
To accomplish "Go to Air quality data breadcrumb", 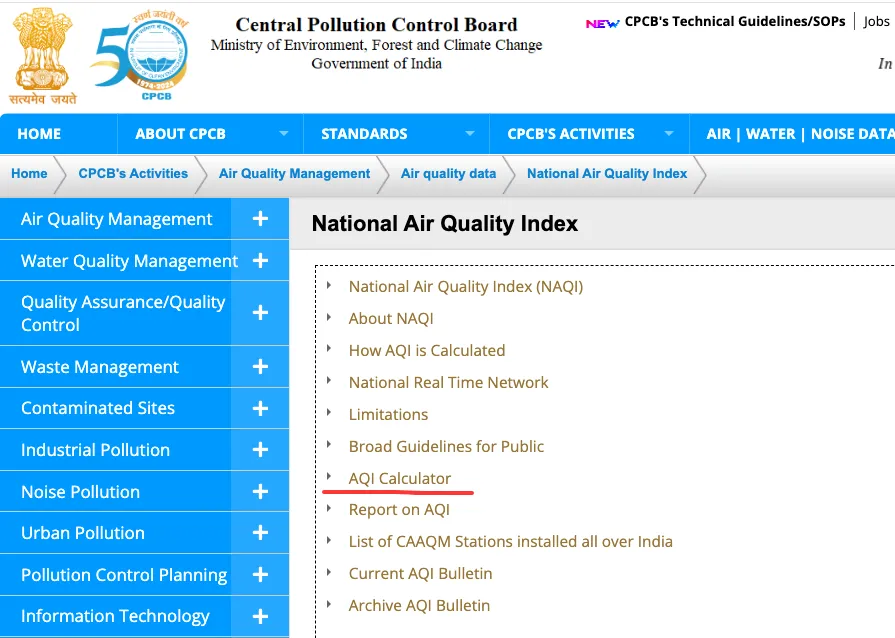I will click(448, 173).
